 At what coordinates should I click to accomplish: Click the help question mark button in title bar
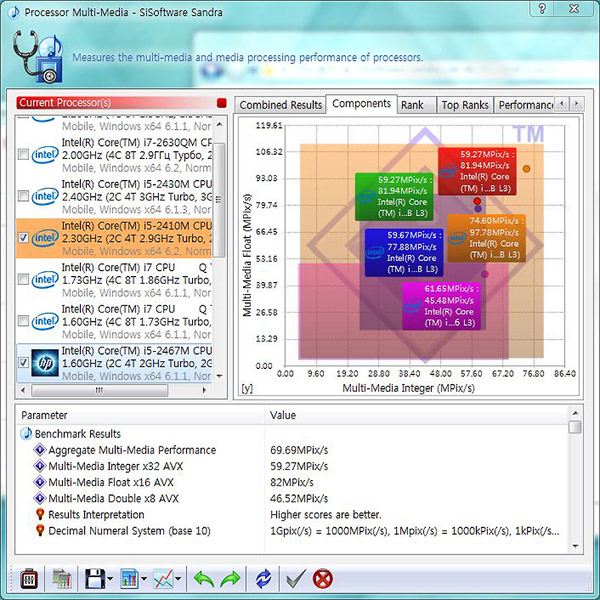542,8
